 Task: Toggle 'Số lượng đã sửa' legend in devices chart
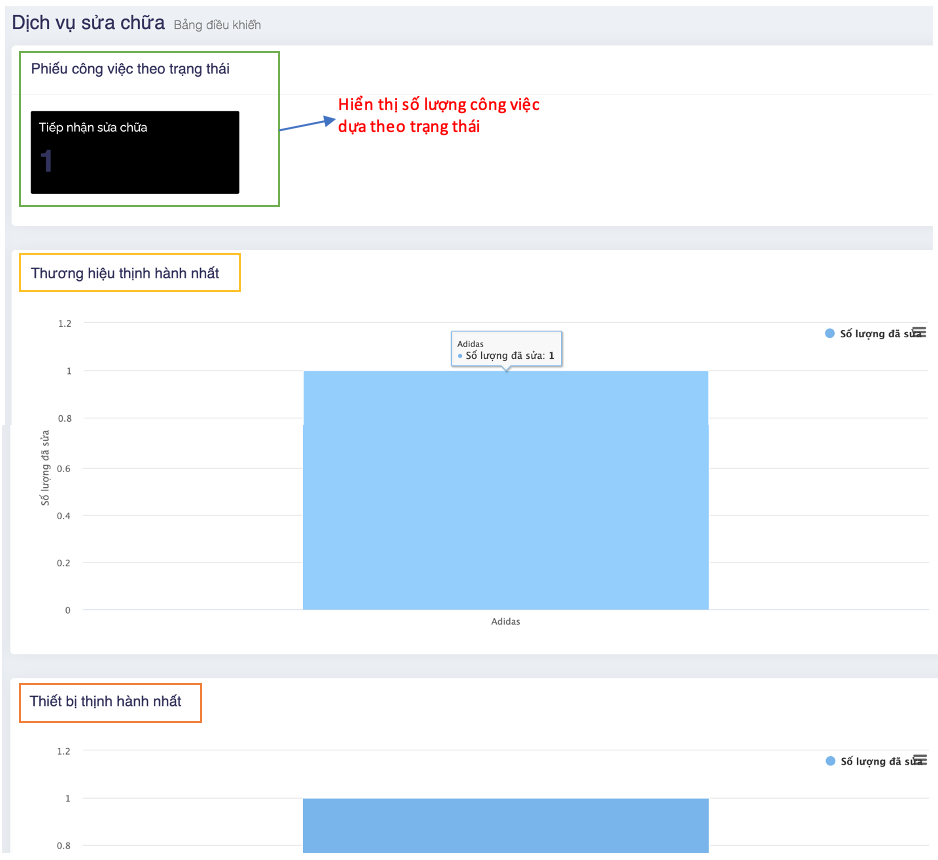(872, 762)
